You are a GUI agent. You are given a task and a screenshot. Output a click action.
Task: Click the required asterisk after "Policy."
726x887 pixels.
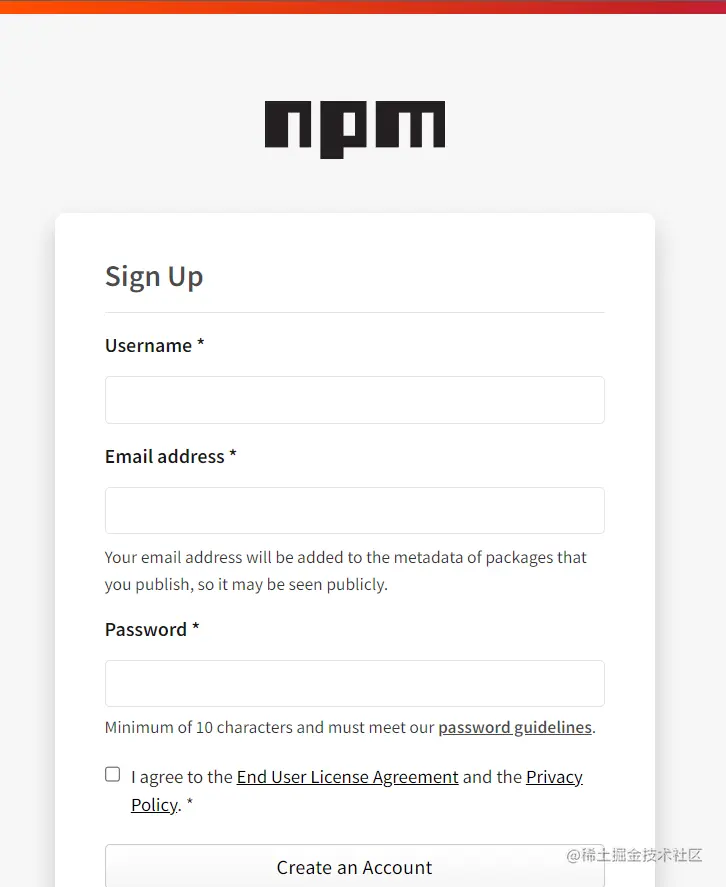pos(190,803)
